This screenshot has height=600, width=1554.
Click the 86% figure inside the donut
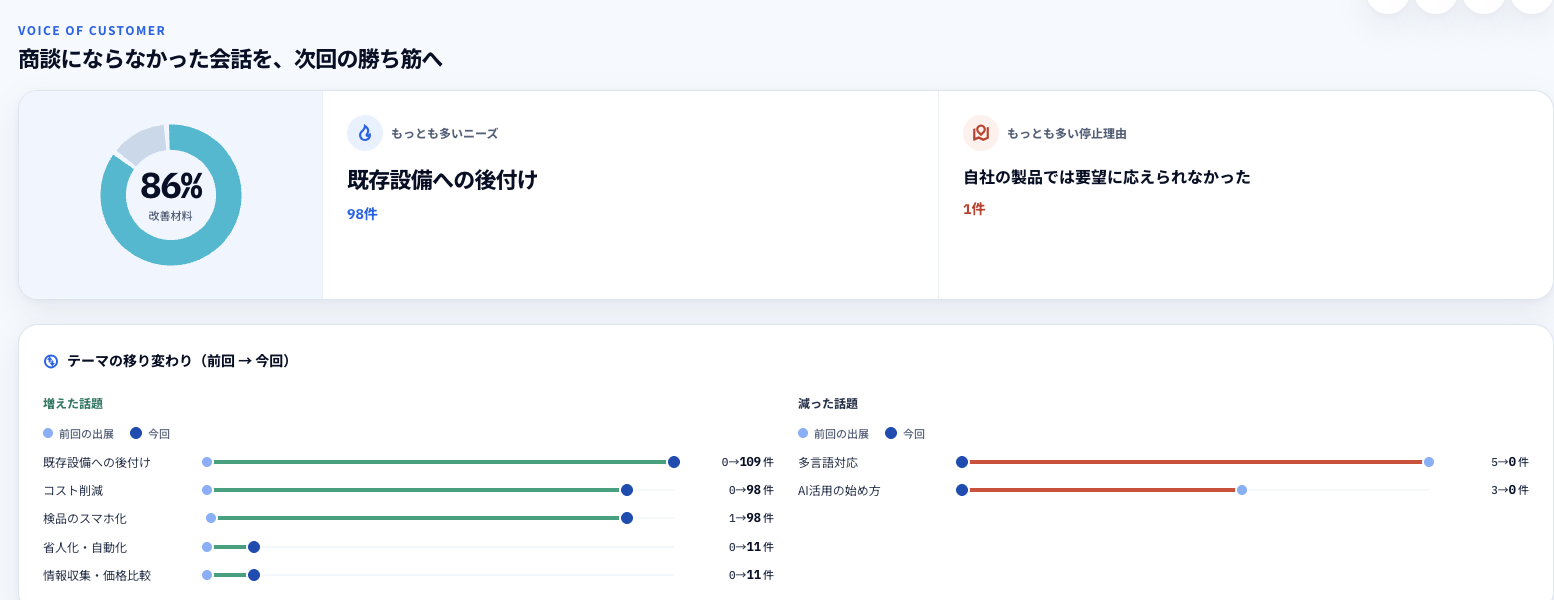171,186
